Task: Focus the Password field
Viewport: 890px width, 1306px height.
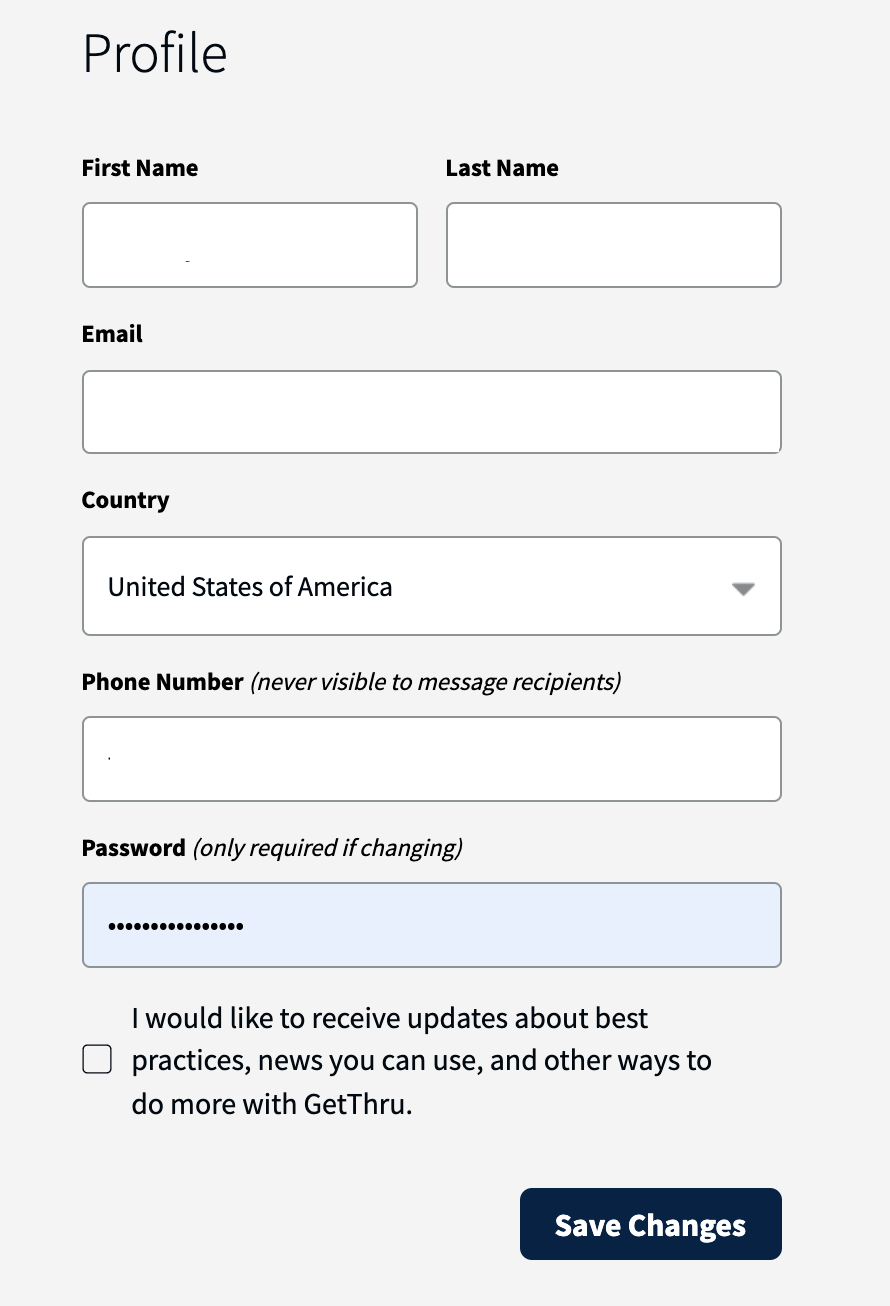Action: tap(431, 925)
